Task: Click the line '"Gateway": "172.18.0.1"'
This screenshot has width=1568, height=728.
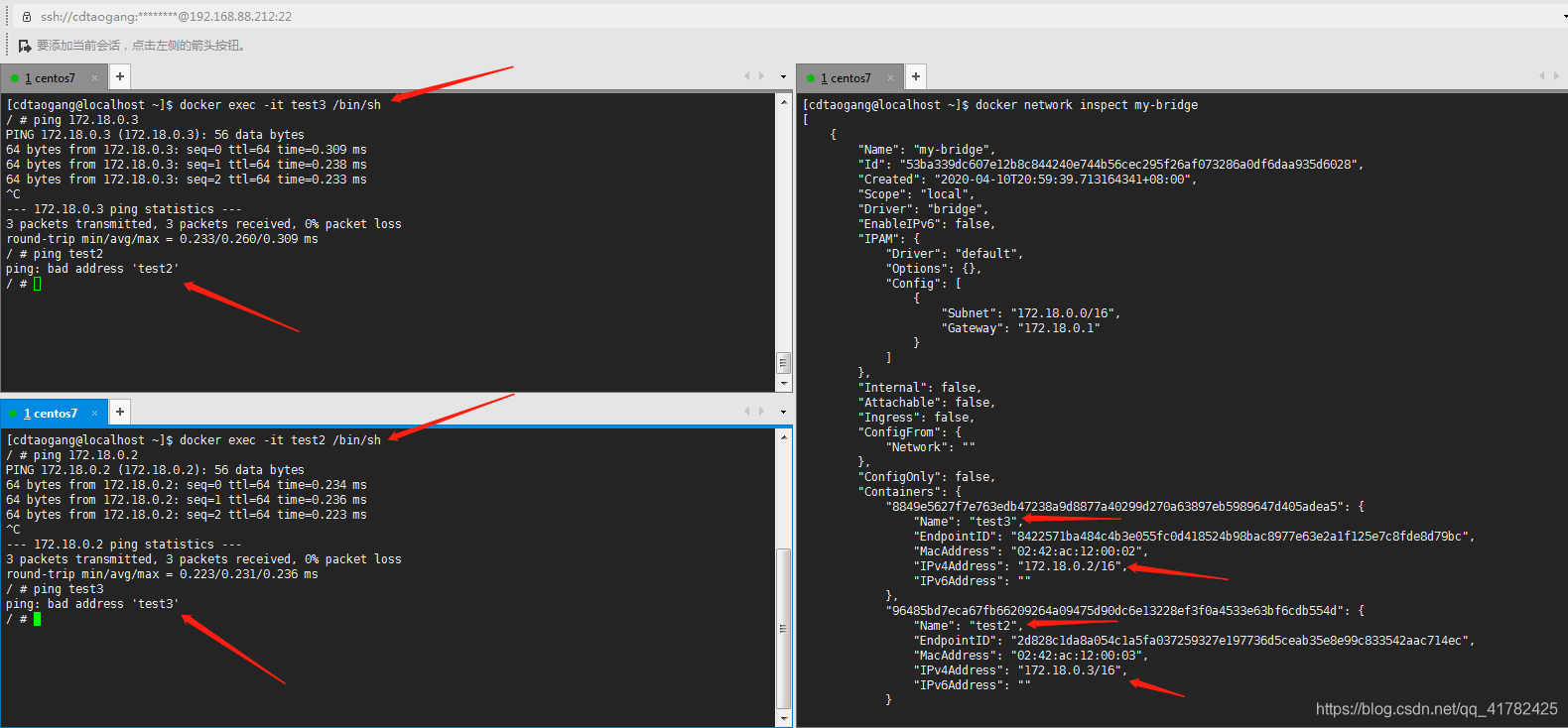Action: click(1021, 328)
